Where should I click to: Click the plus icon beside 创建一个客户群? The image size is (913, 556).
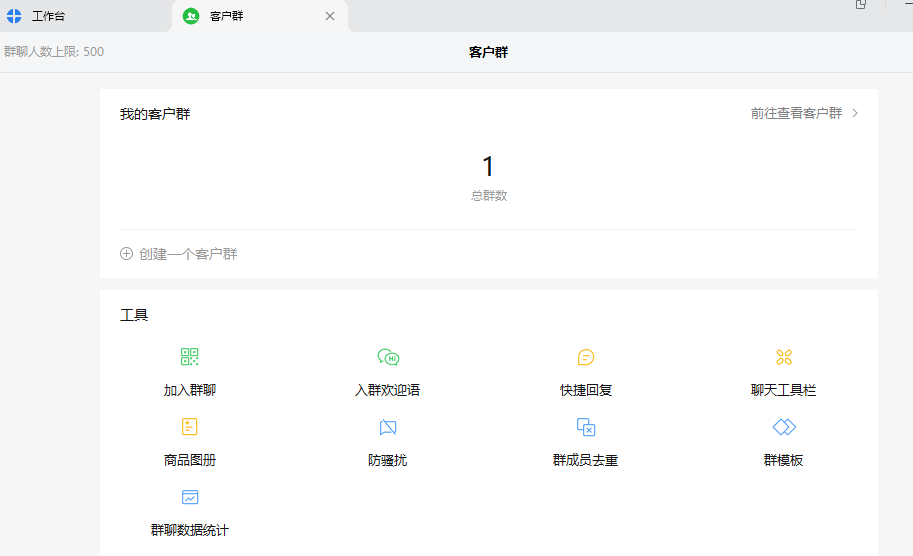(127, 254)
